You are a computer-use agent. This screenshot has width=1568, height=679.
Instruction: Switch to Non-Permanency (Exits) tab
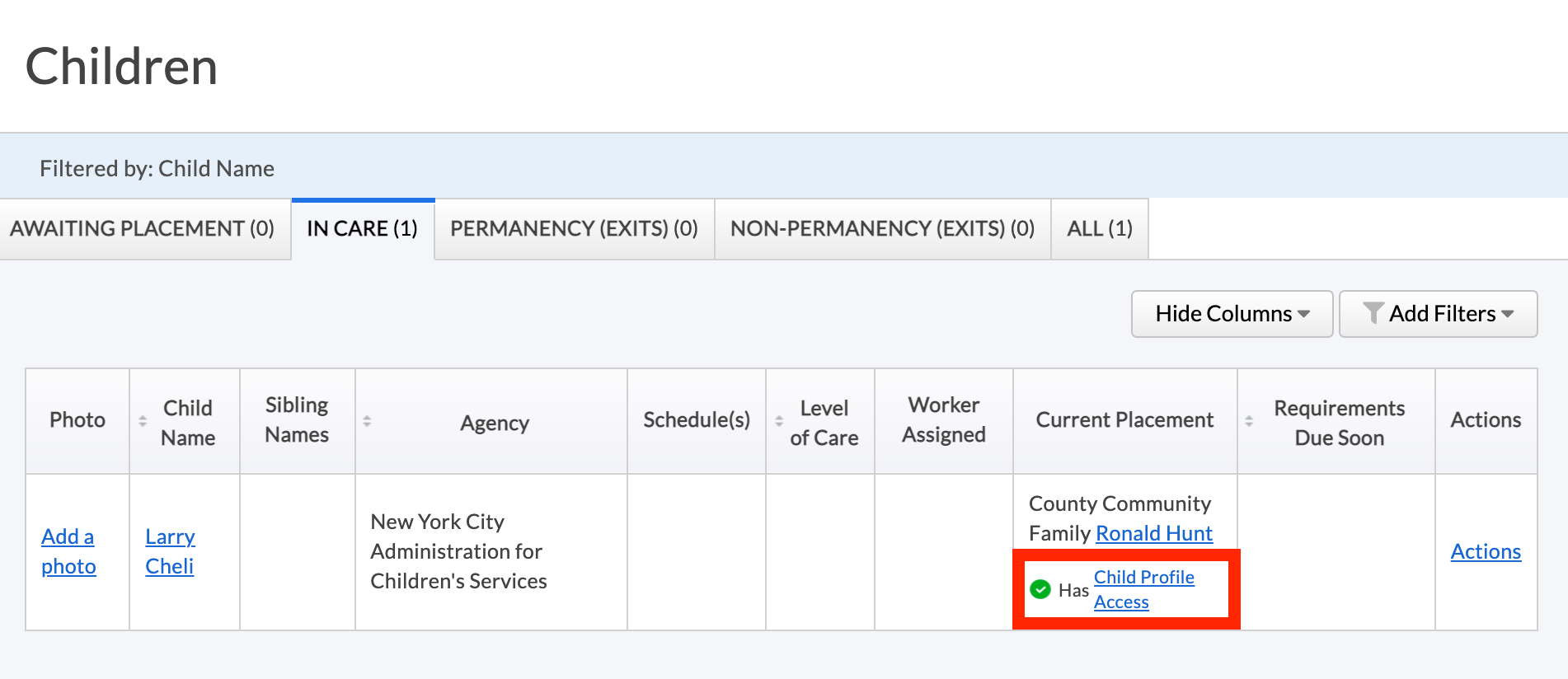882,228
